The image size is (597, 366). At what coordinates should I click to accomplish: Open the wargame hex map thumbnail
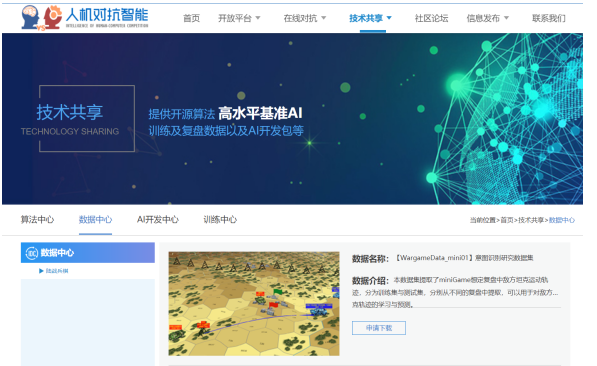point(254,304)
